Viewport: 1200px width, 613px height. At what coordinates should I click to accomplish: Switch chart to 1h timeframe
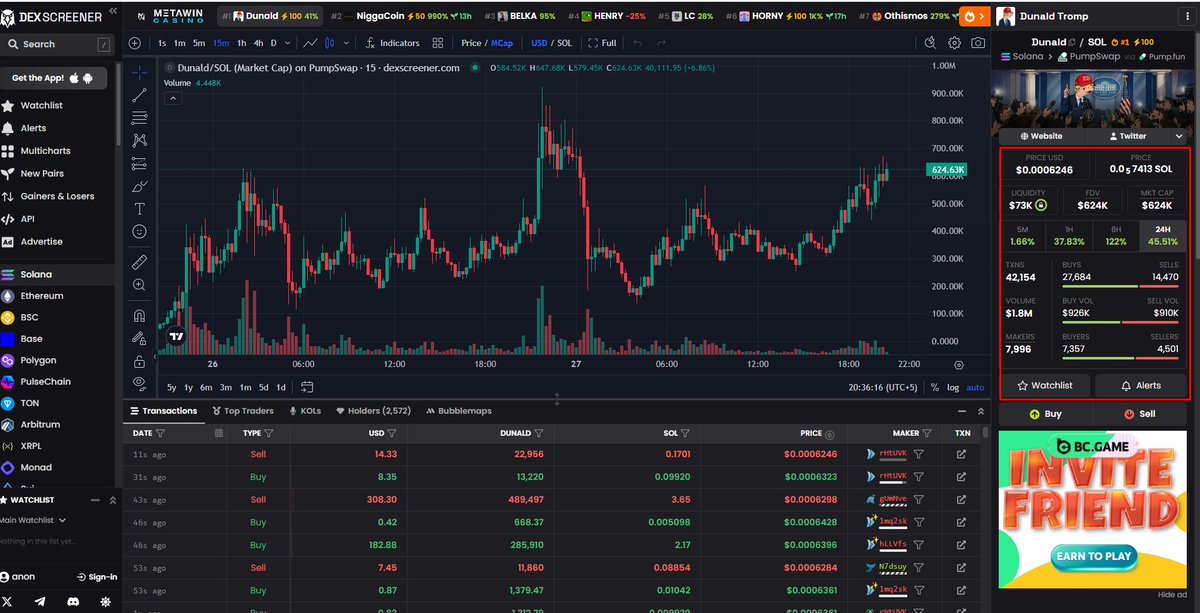point(242,43)
